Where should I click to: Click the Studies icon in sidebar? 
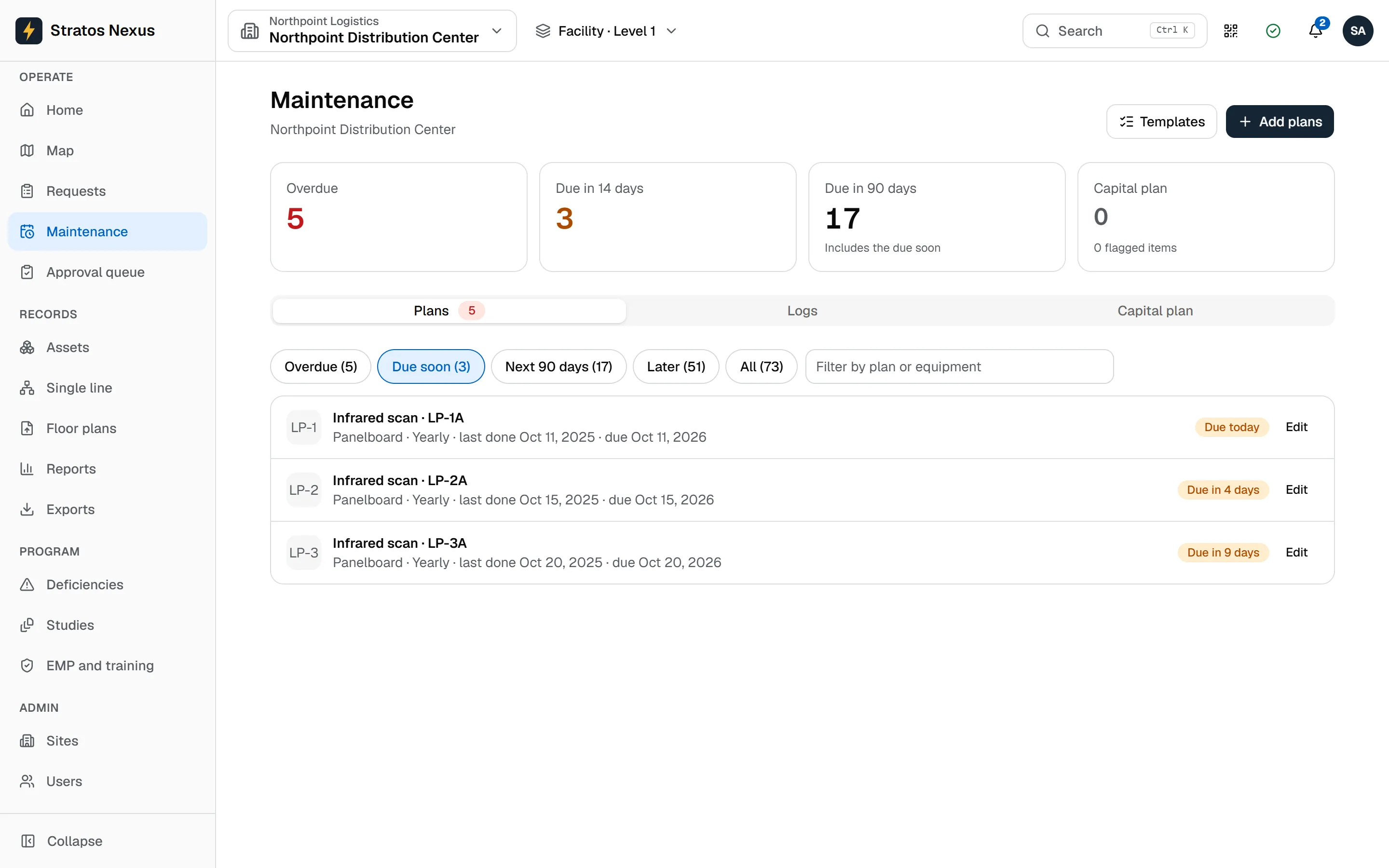click(x=27, y=625)
